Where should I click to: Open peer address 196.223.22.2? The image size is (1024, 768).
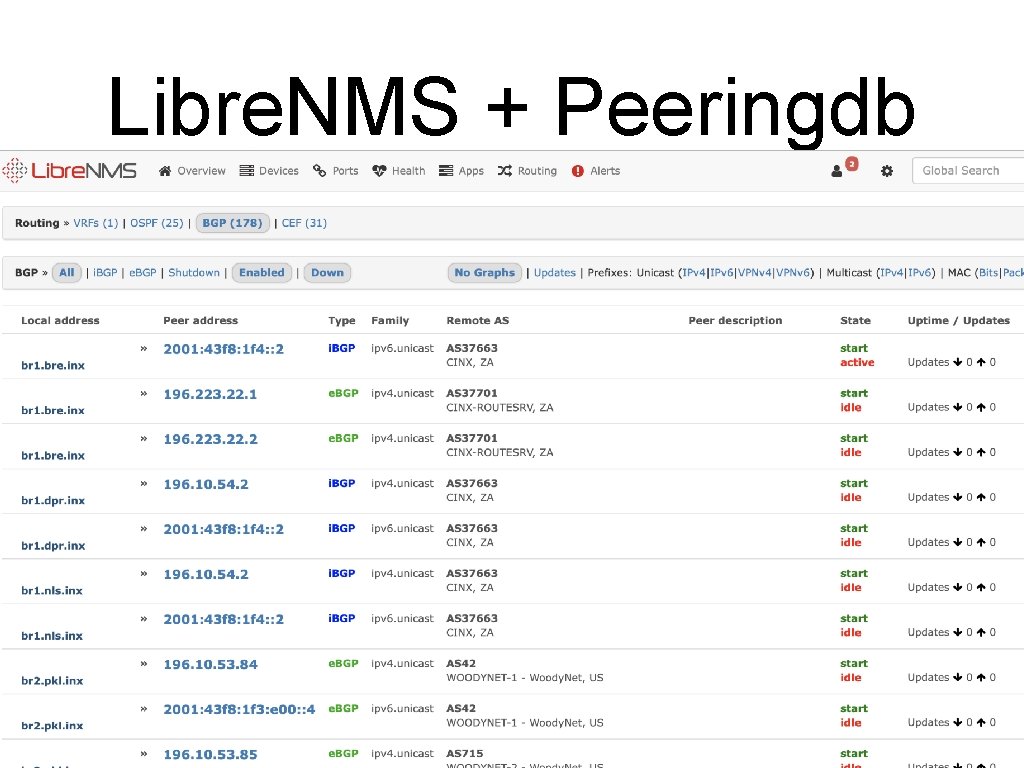(x=210, y=440)
